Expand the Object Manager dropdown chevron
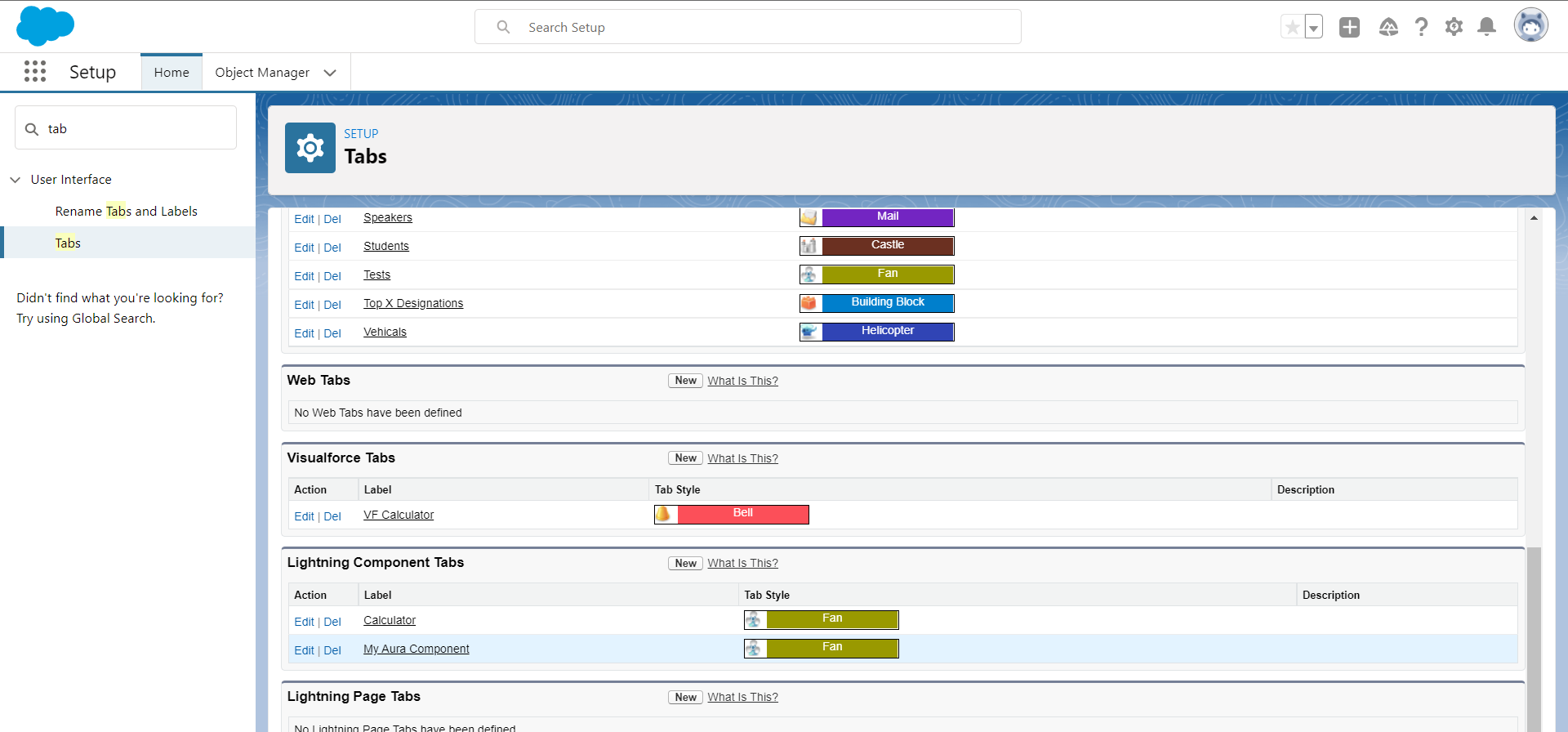Viewport: 1568px width, 732px height. (x=330, y=73)
